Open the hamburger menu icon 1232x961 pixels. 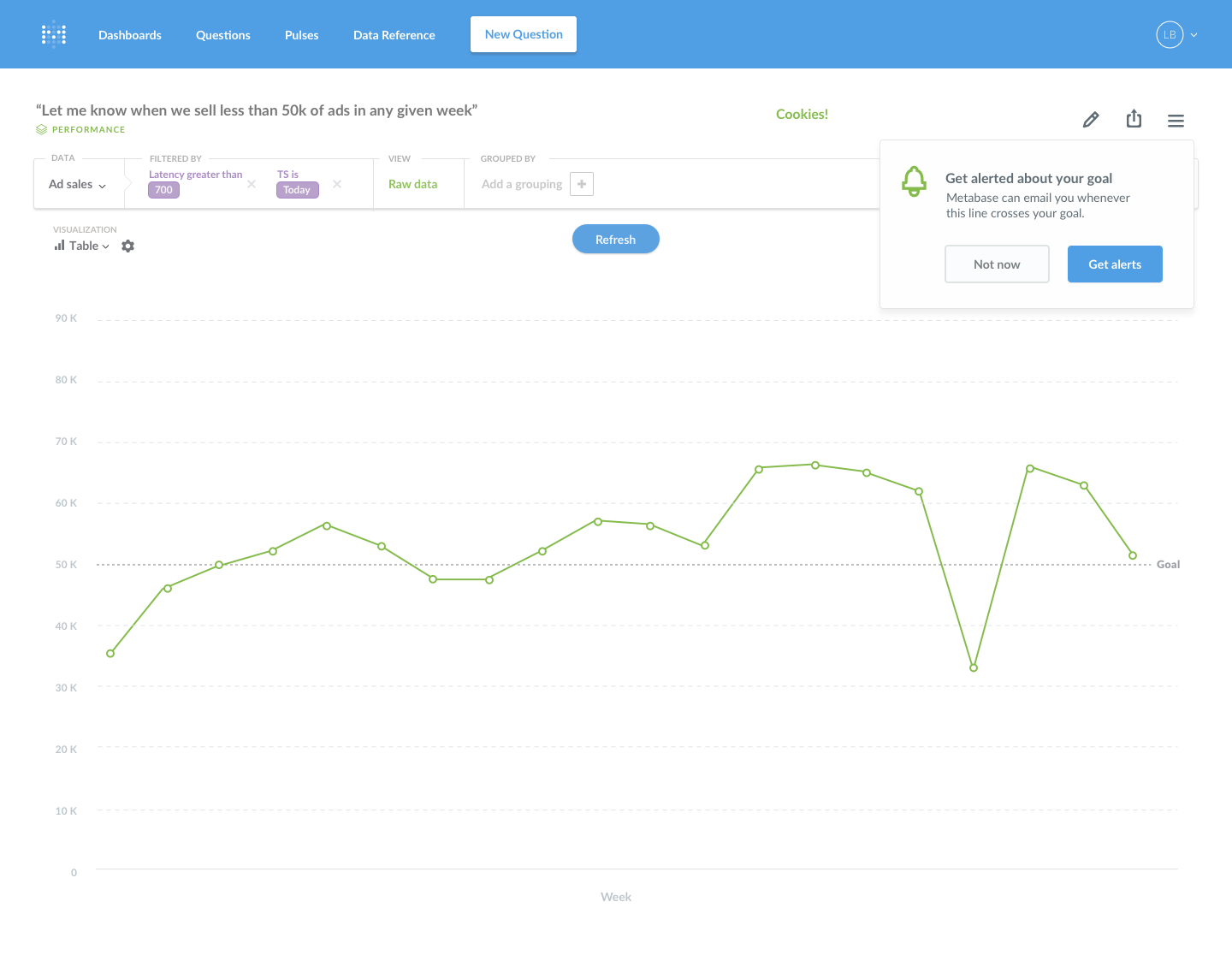[1176, 120]
